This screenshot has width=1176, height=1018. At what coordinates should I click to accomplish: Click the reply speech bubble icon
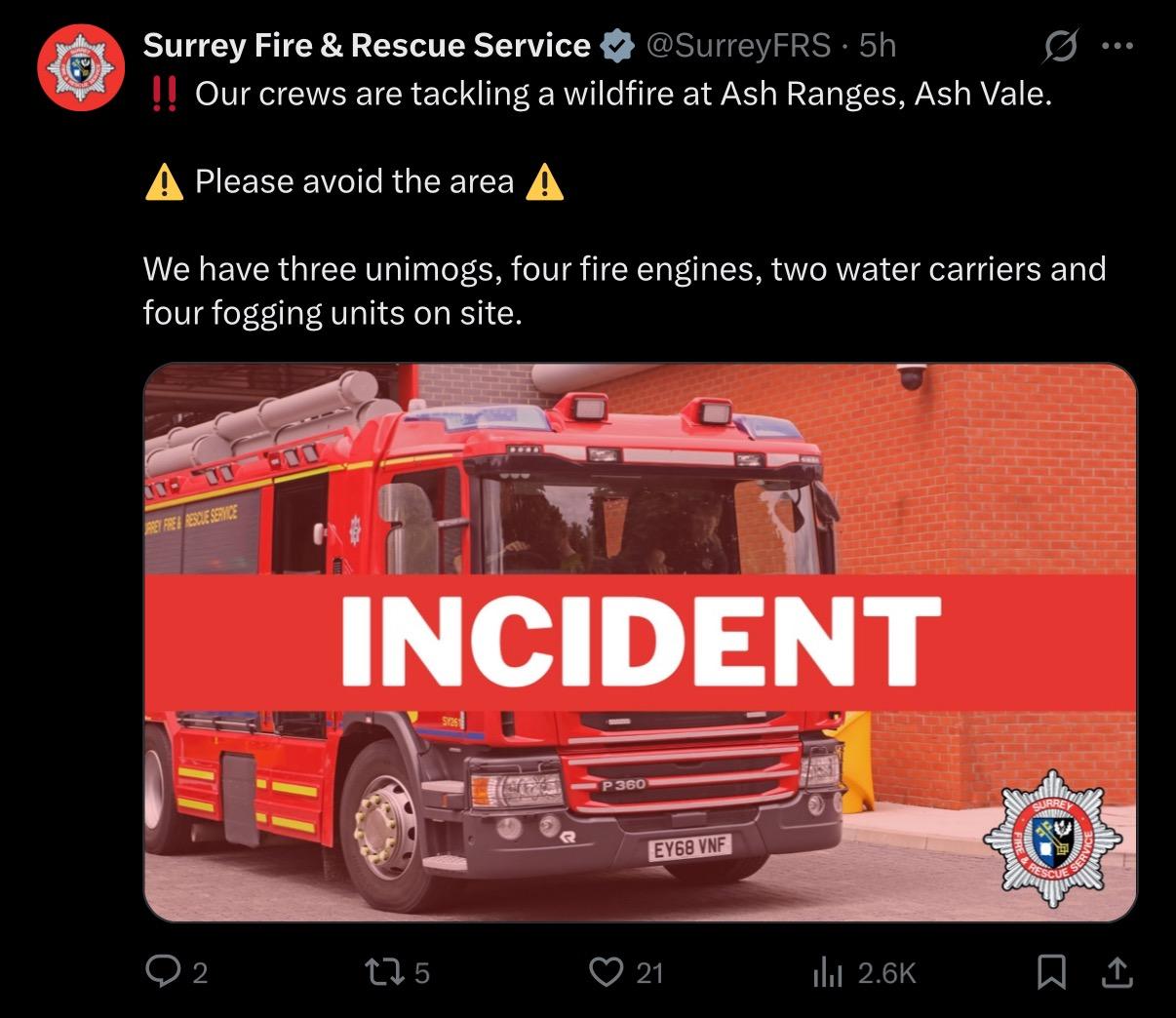[x=161, y=971]
